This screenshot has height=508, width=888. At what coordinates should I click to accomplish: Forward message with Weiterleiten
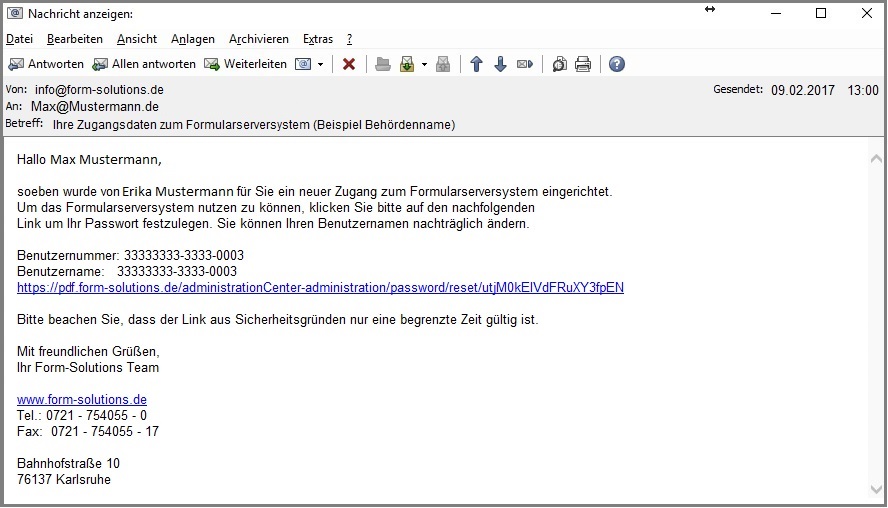245,64
